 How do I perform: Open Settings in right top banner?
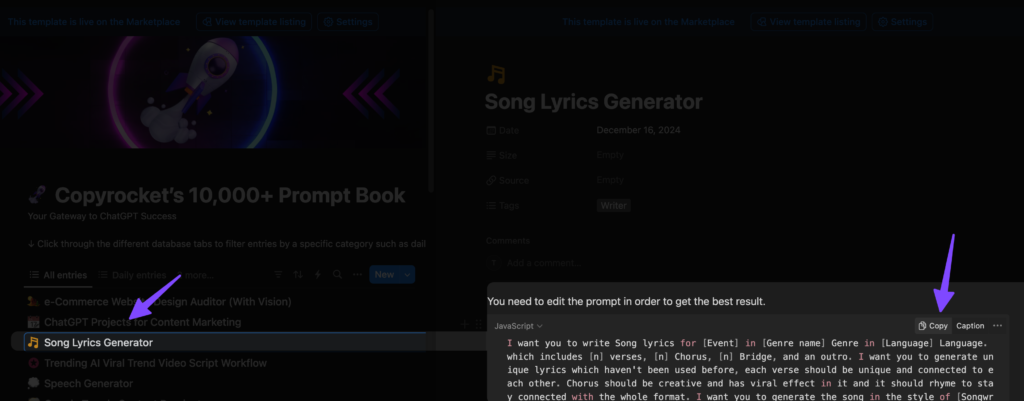[x=902, y=21]
